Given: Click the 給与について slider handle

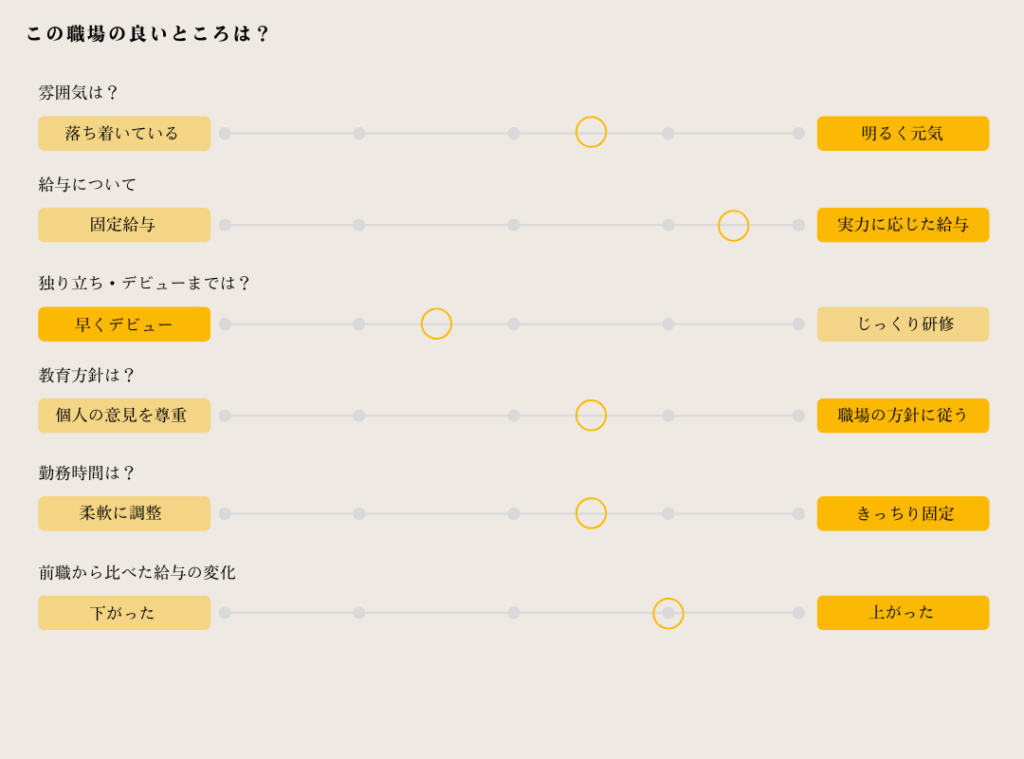Looking at the screenshot, I should (733, 225).
